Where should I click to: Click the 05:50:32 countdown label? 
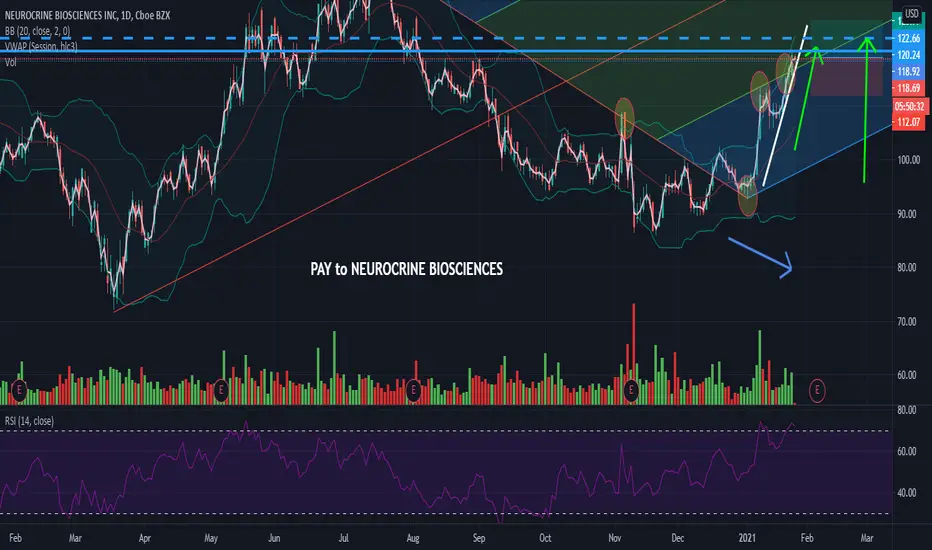(909, 107)
